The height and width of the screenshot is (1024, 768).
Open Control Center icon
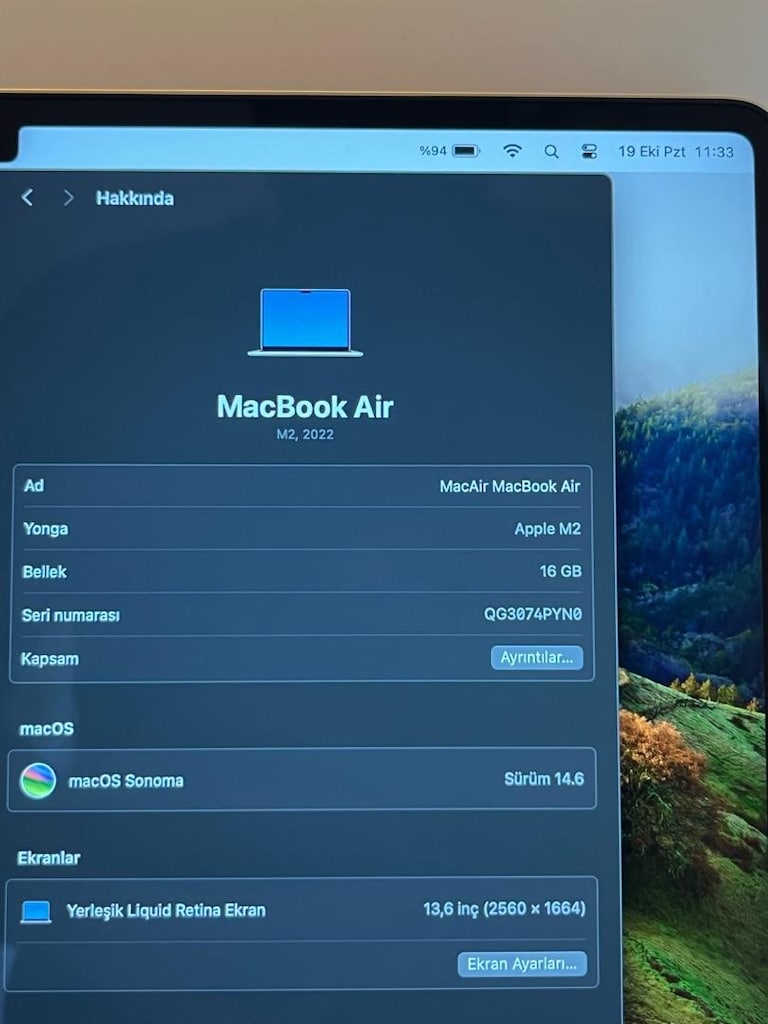coord(589,152)
